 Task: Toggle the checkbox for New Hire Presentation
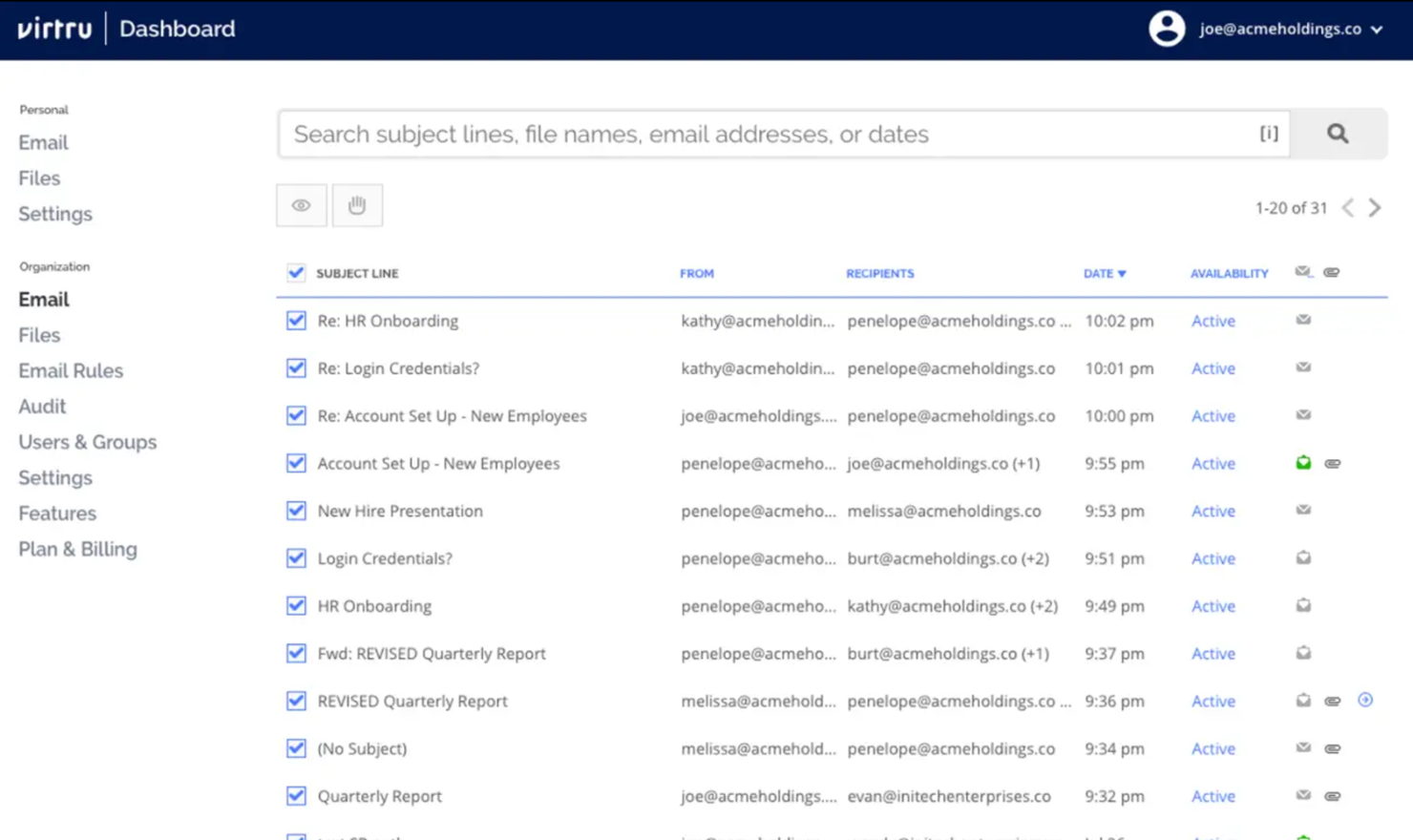click(x=295, y=511)
